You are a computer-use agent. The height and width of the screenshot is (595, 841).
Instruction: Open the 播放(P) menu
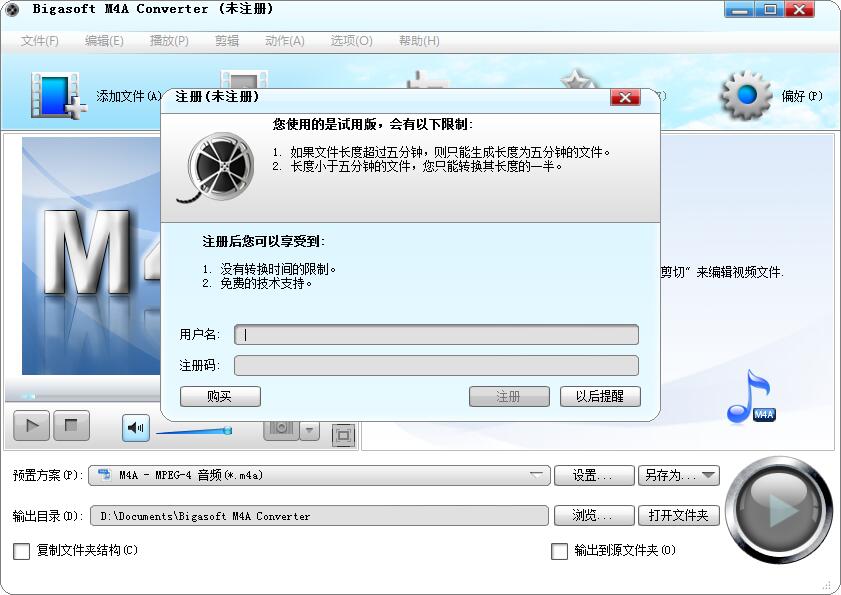click(169, 41)
